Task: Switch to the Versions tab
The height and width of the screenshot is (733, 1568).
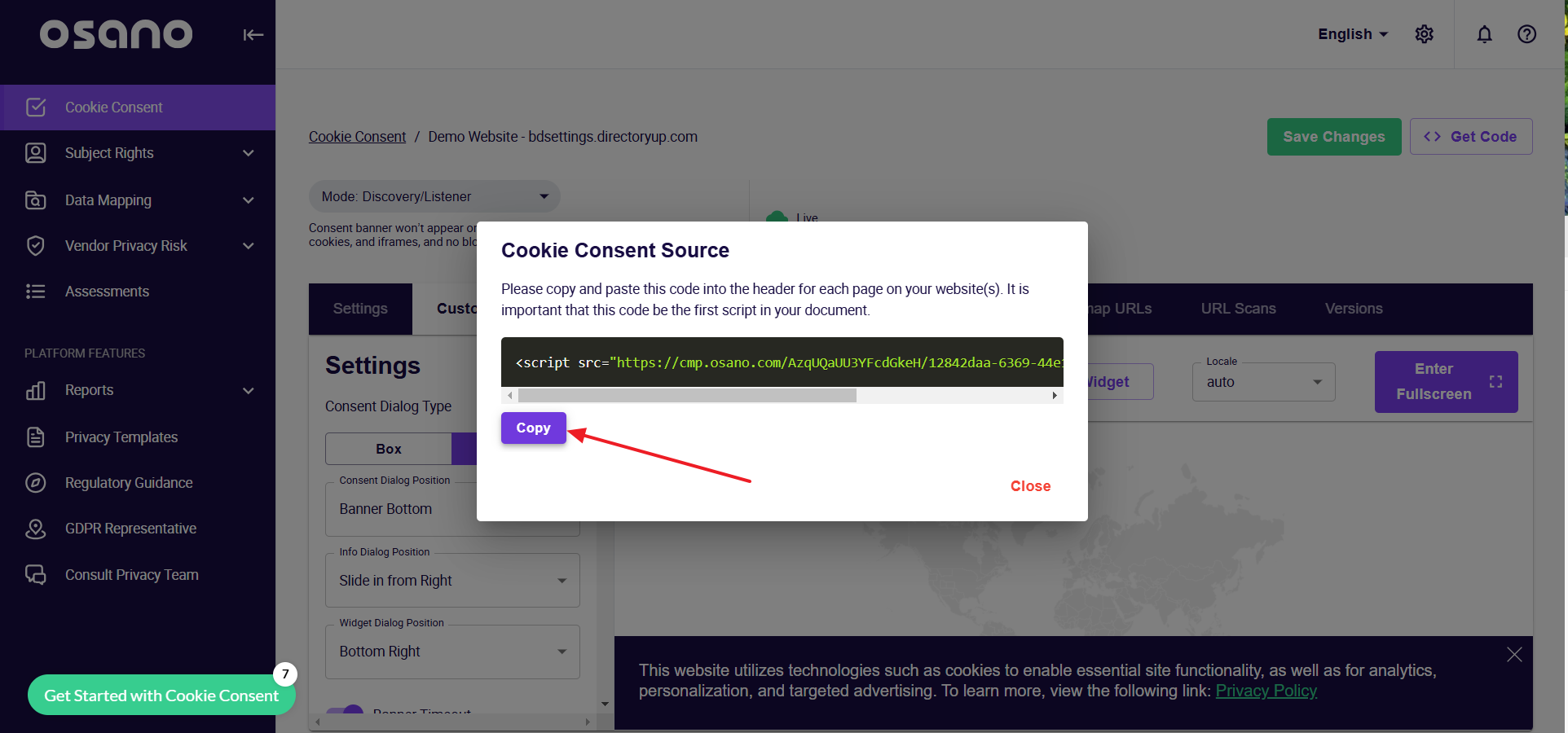Action: coord(1354,309)
